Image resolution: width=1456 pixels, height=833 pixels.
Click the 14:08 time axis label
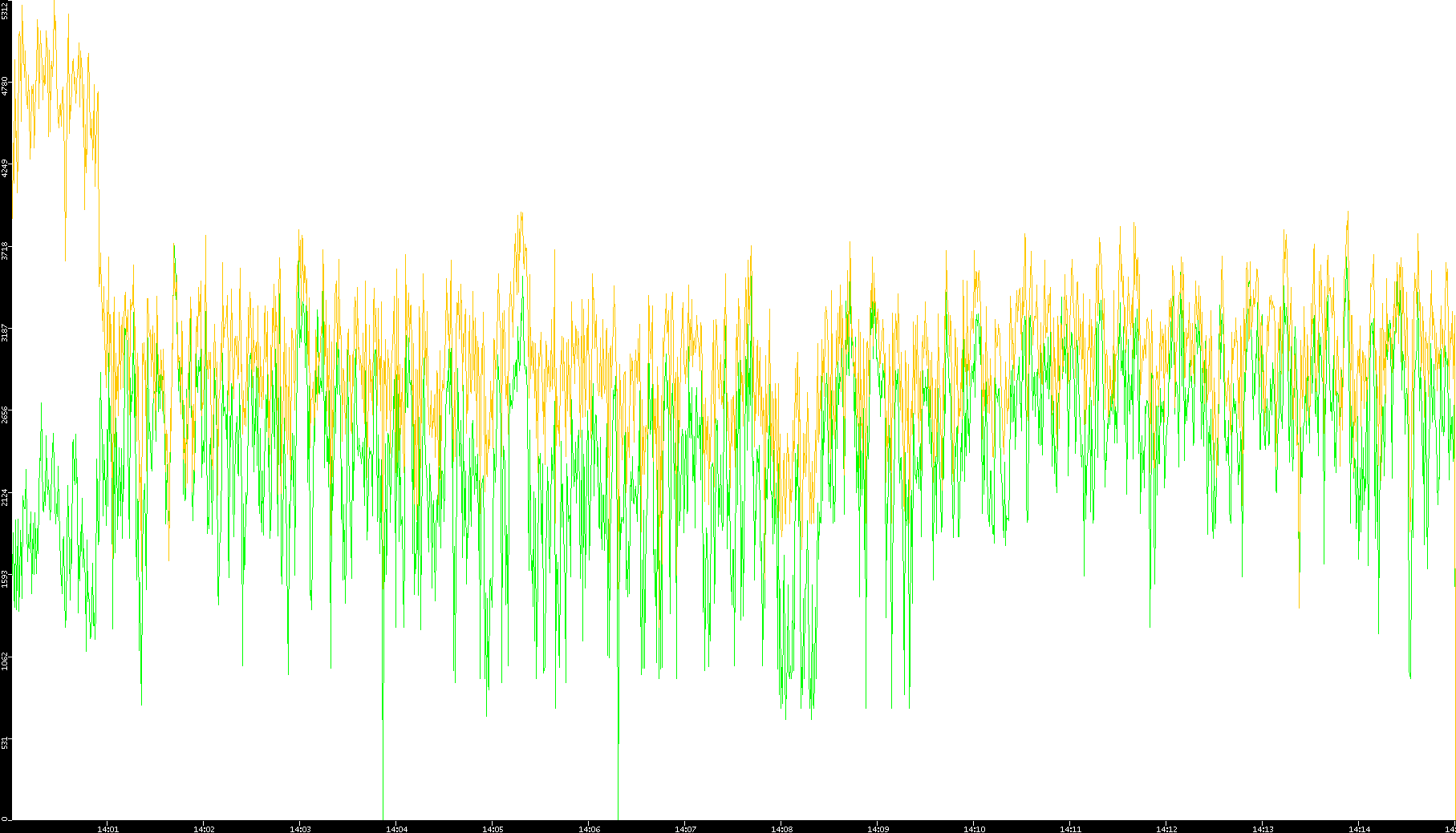(x=781, y=828)
